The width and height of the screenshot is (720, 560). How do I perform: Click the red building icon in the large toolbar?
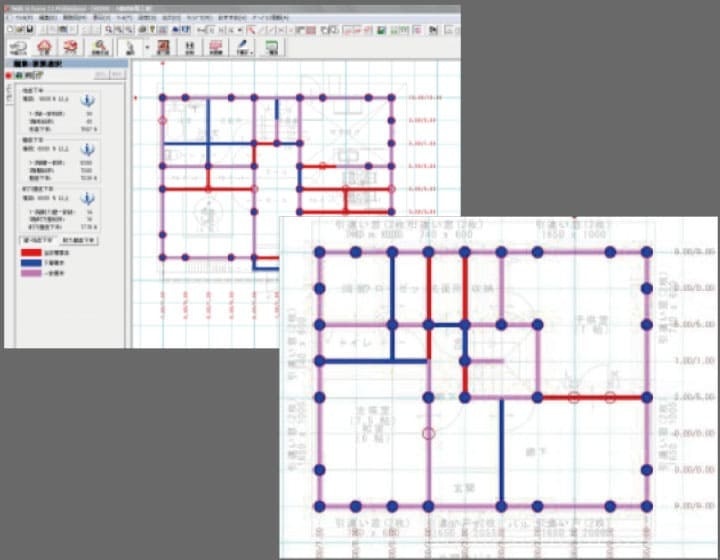tap(160, 47)
